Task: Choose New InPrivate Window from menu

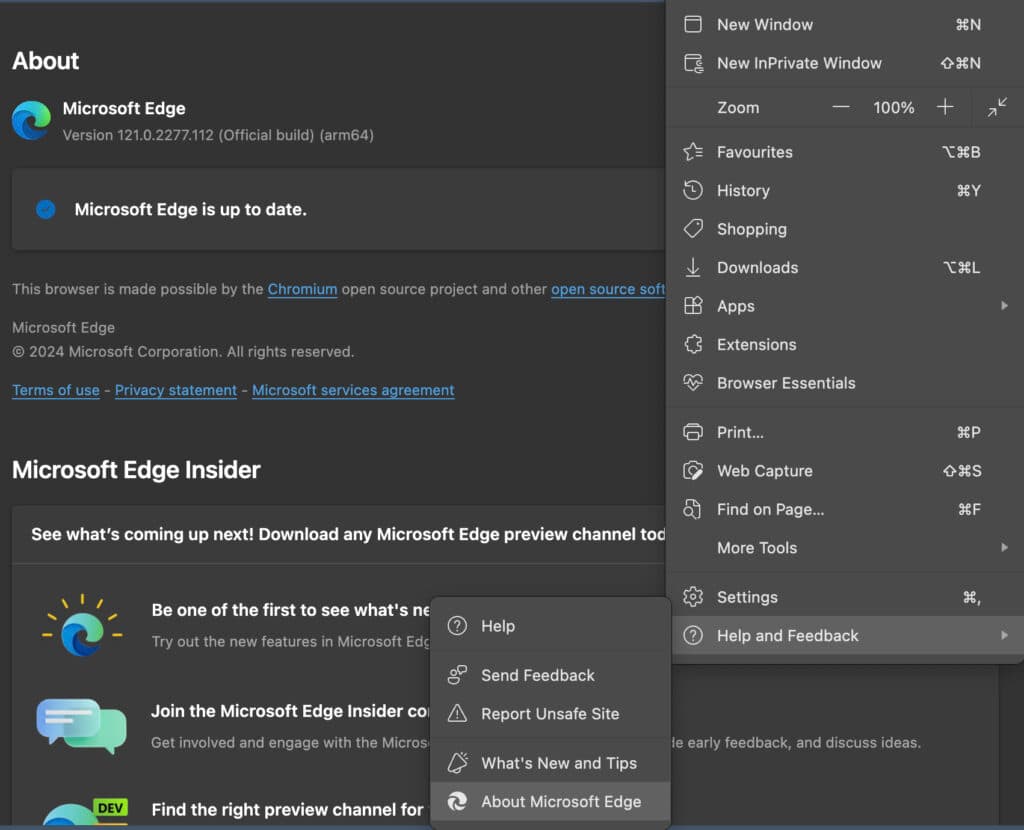Action: 799,63
